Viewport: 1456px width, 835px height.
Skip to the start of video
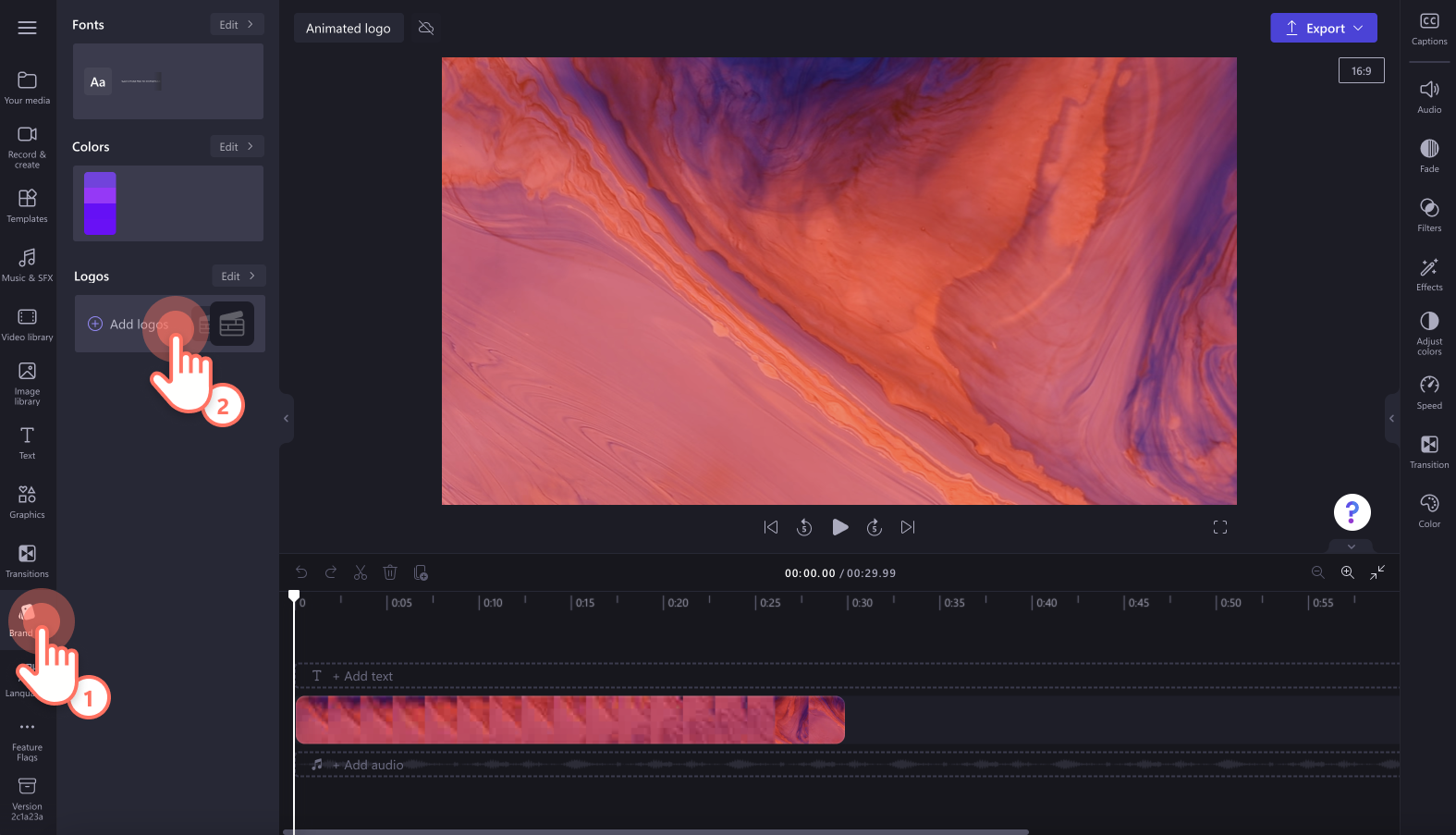coord(771,527)
